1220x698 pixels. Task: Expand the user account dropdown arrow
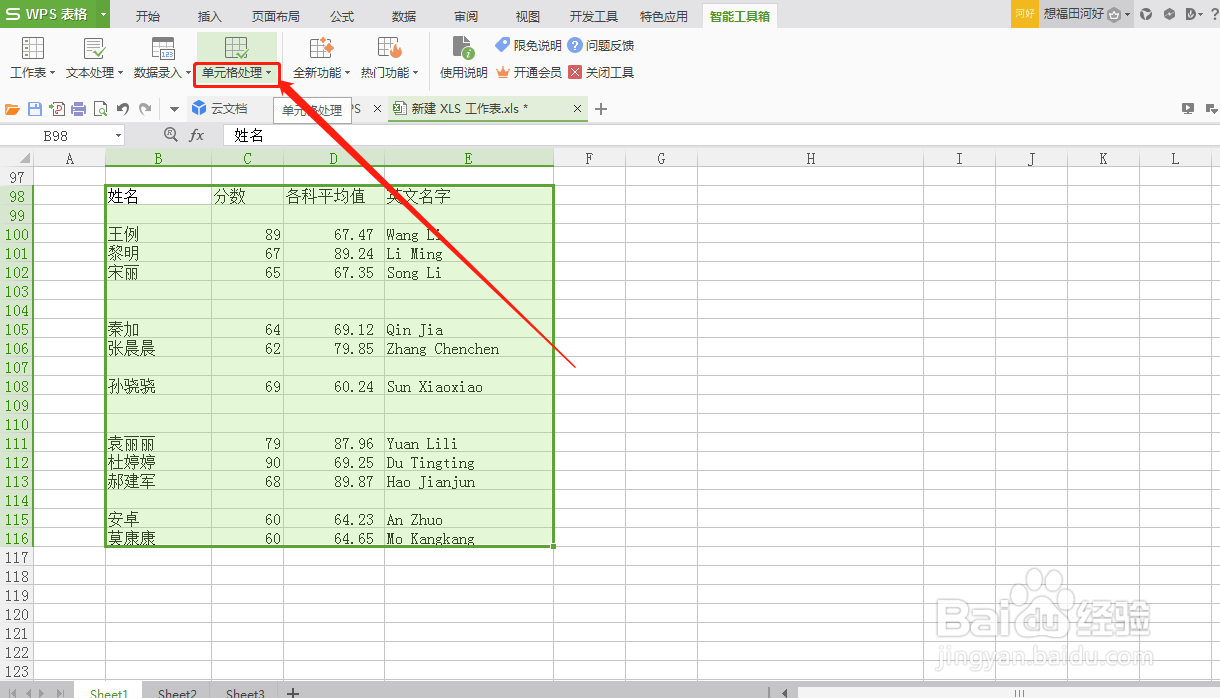pos(1128,15)
